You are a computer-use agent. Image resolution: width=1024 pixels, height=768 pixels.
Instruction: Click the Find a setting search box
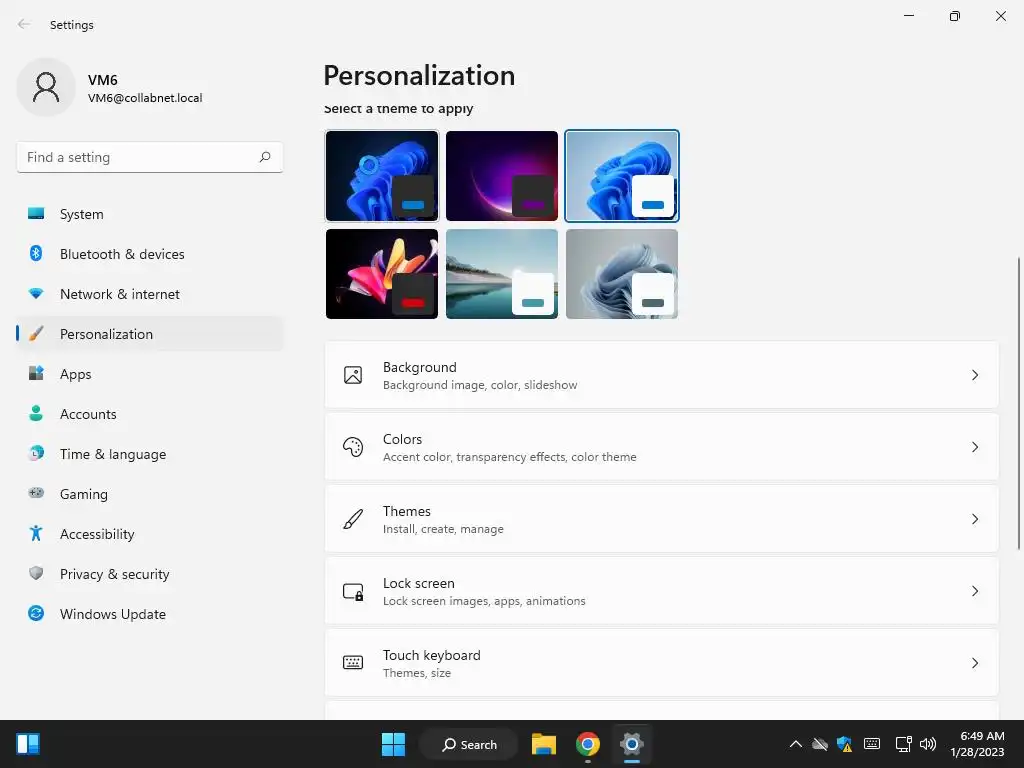(x=150, y=157)
